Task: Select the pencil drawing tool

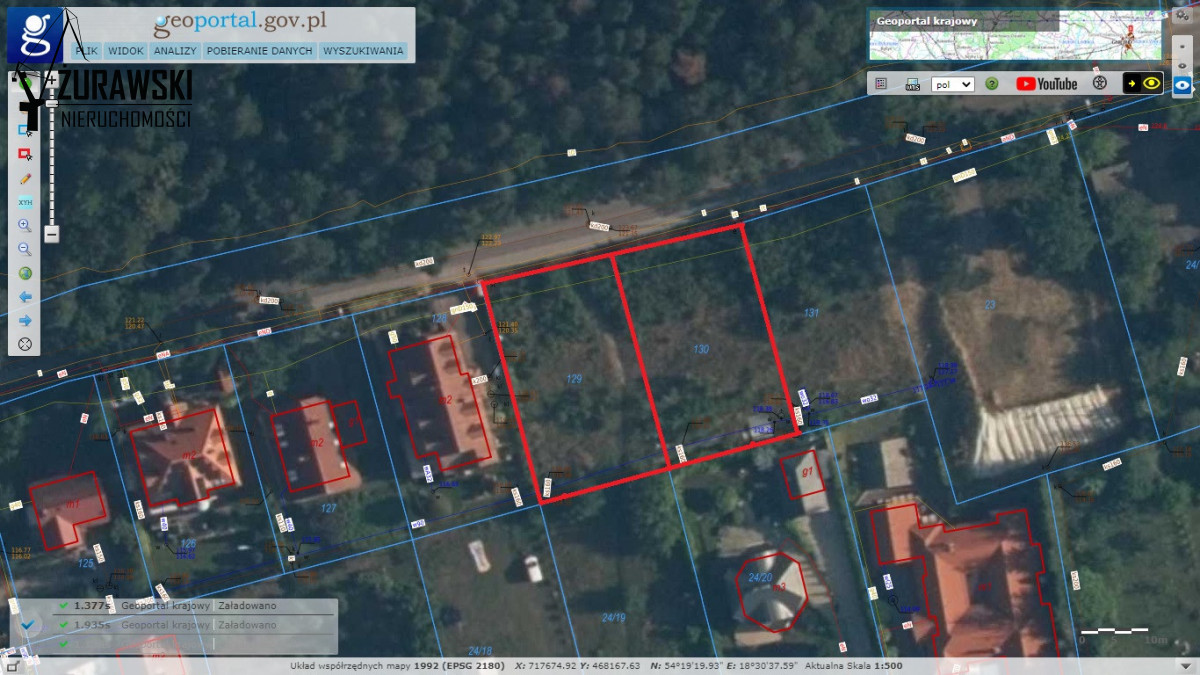Action: [x=25, y=178]
